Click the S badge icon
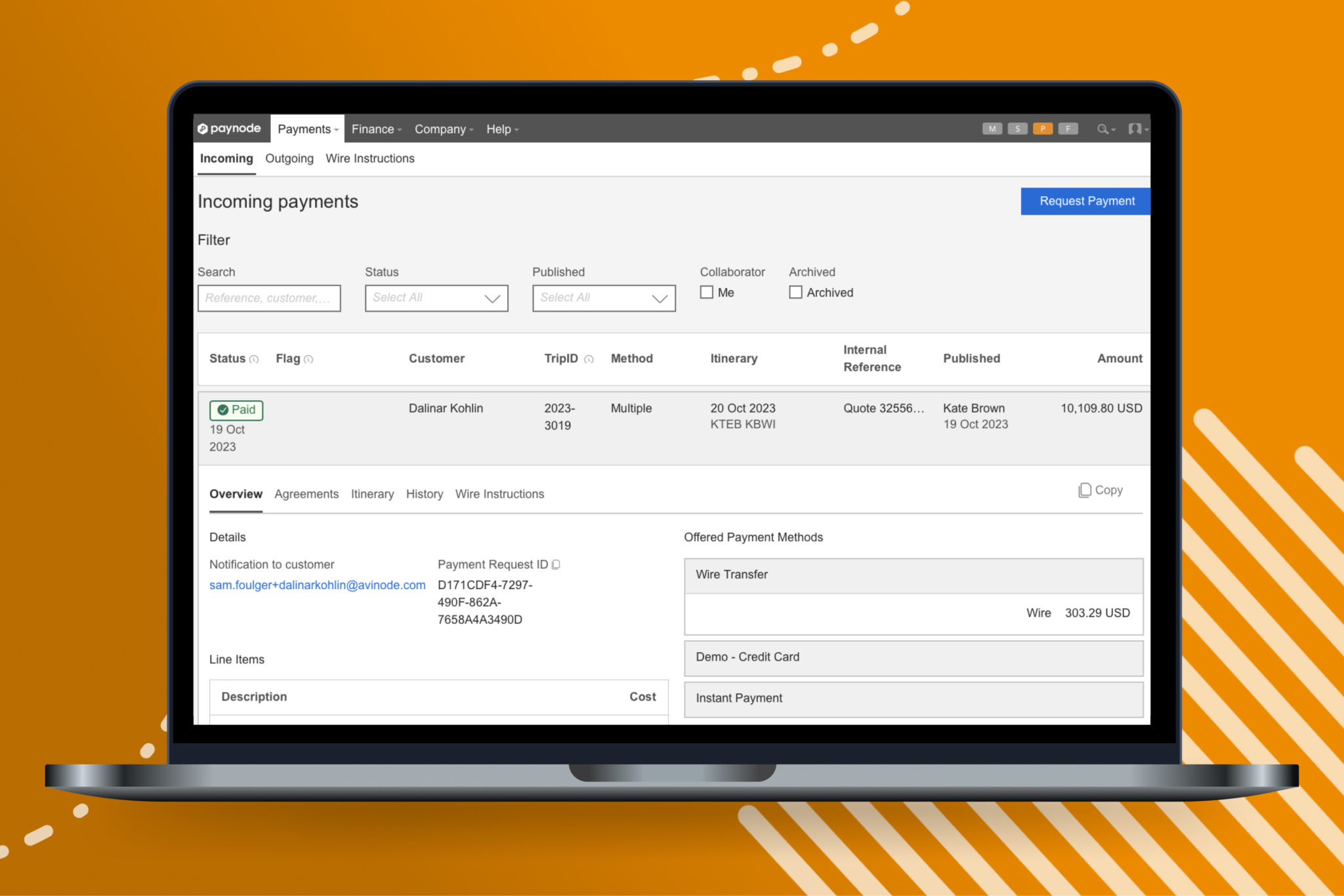Image resolution: width=1344 pixels, height=896 pixels. tap(1017, 129)
